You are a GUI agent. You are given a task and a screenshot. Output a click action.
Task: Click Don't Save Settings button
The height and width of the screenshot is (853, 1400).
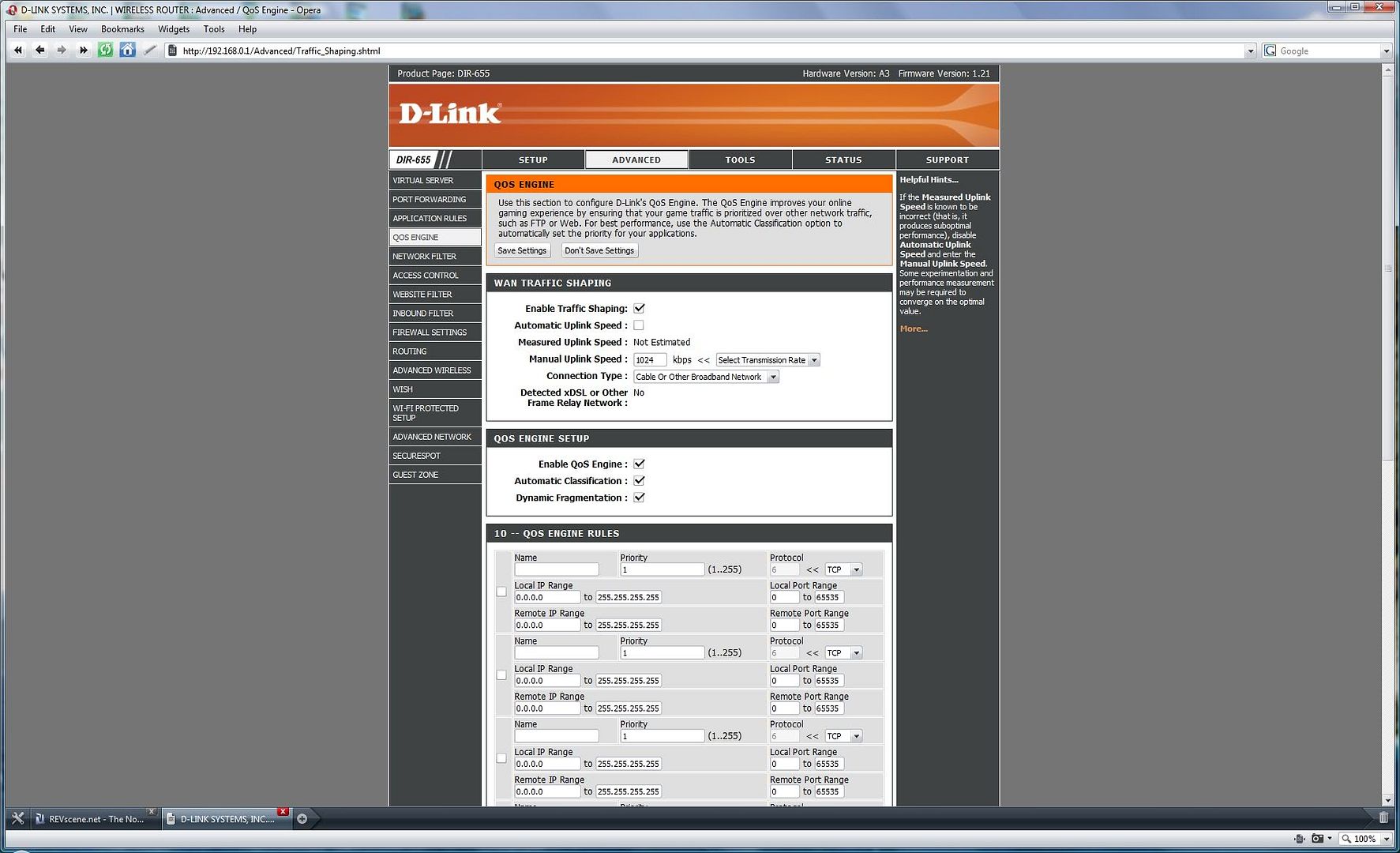(599, 250)
